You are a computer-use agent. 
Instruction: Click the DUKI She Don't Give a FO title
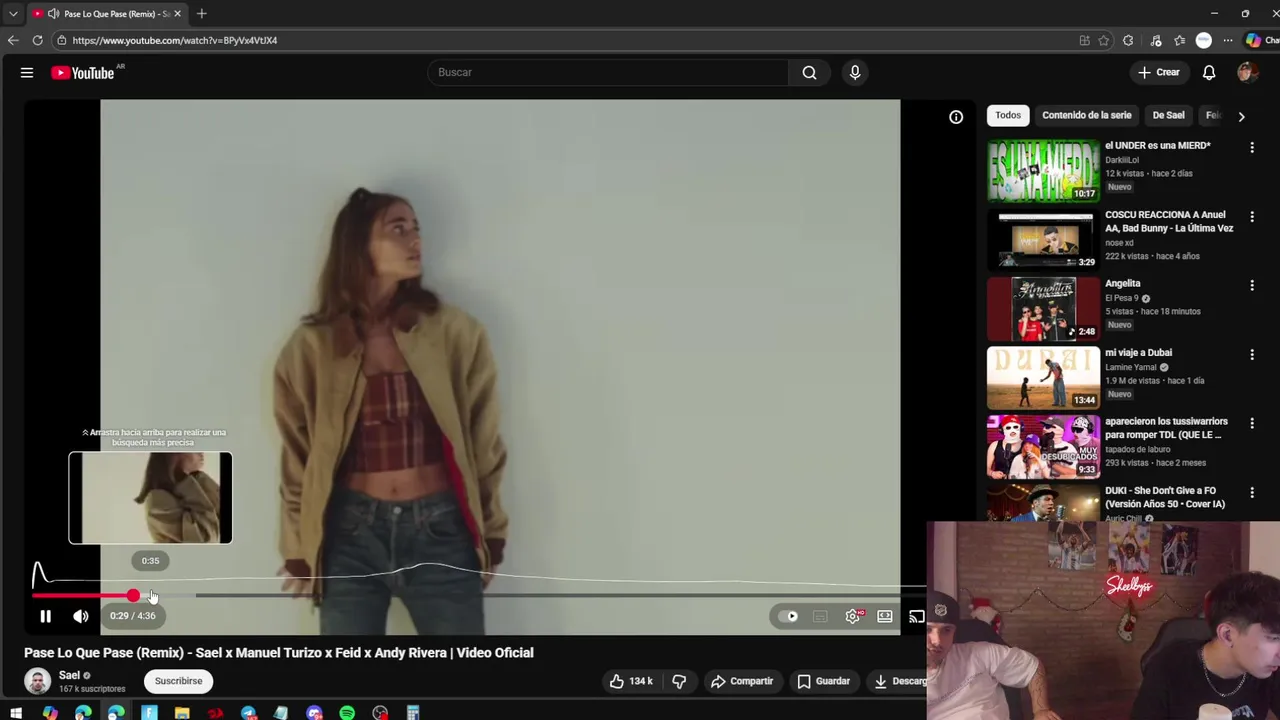1165,497
